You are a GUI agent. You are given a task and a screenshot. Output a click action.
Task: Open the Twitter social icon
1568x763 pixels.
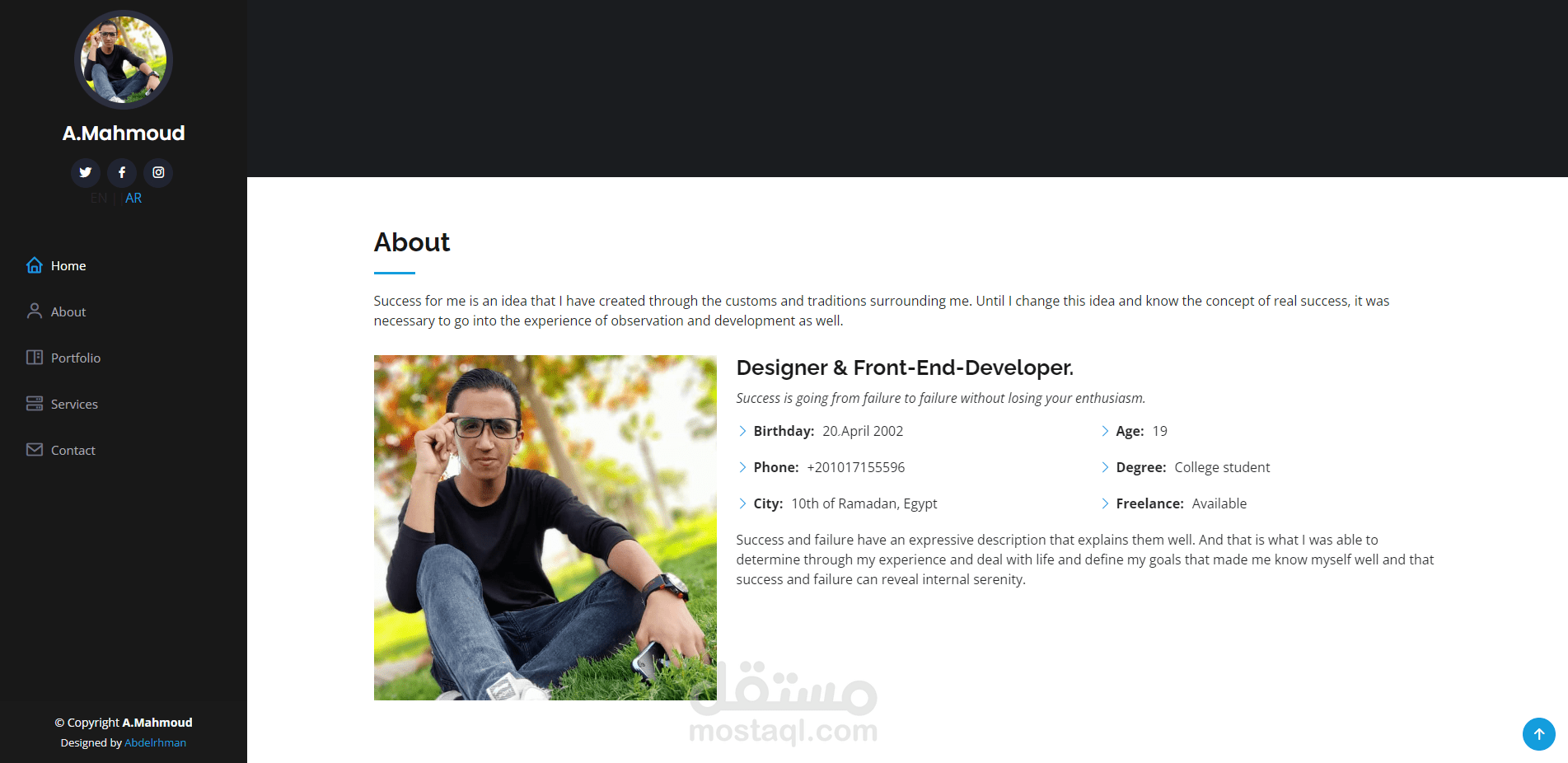pyautogui.click(x=86, y=172)
